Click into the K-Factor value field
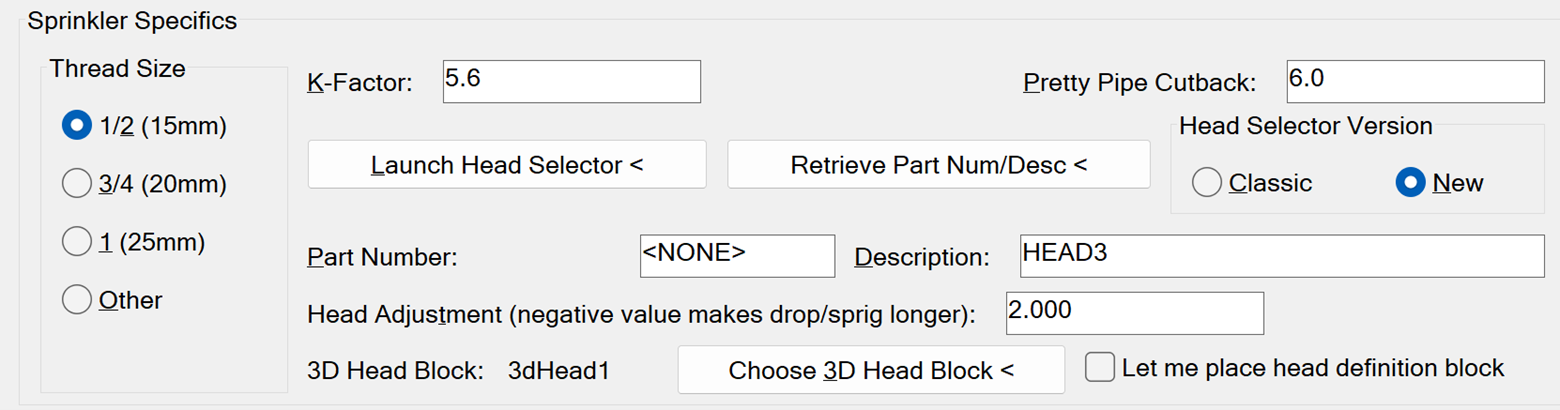The width and height of the screenshot is (1560, 410). pyautogui.click(x=571, y=81)
